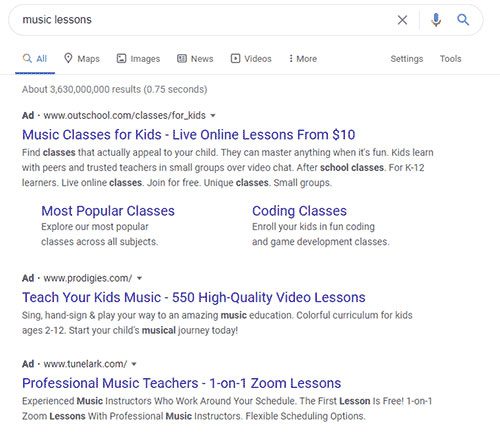Click the Ad label beside the outschool.com URL

(28, 115)
